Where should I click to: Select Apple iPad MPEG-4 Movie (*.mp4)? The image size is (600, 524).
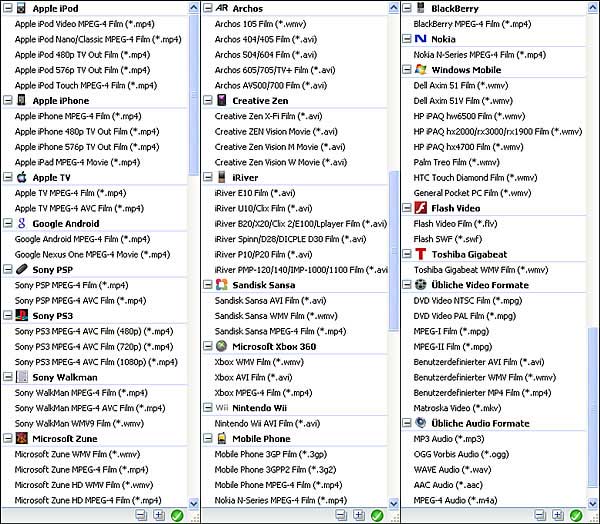(77, 162)
